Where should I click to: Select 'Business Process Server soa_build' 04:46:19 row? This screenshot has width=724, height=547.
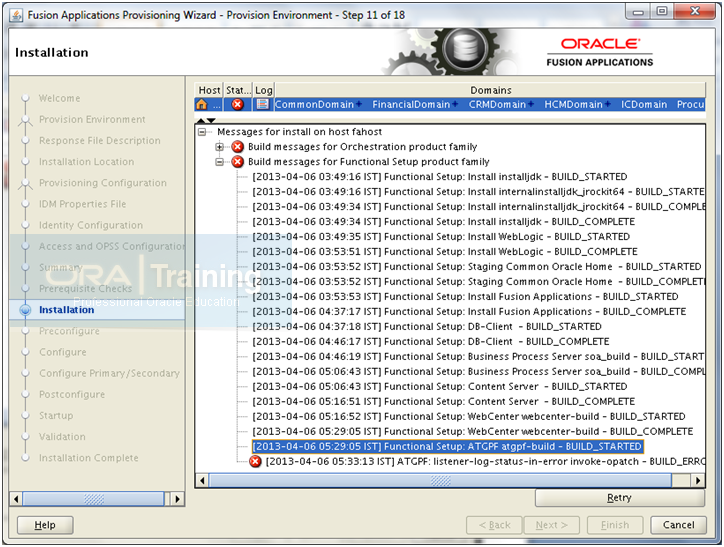pyautogui.click(x=478, y=357)
